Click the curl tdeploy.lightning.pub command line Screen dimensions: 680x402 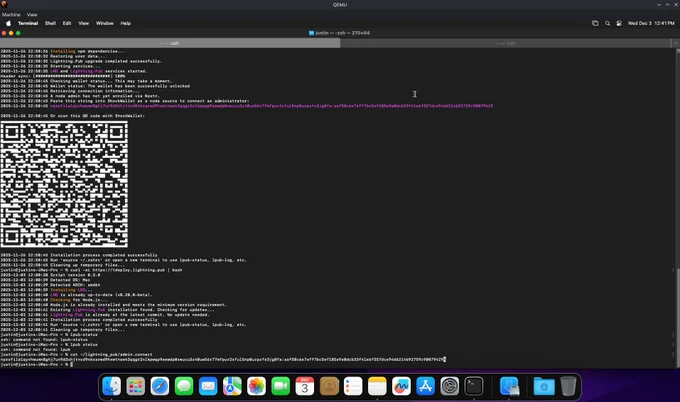[x=91, y=270]
